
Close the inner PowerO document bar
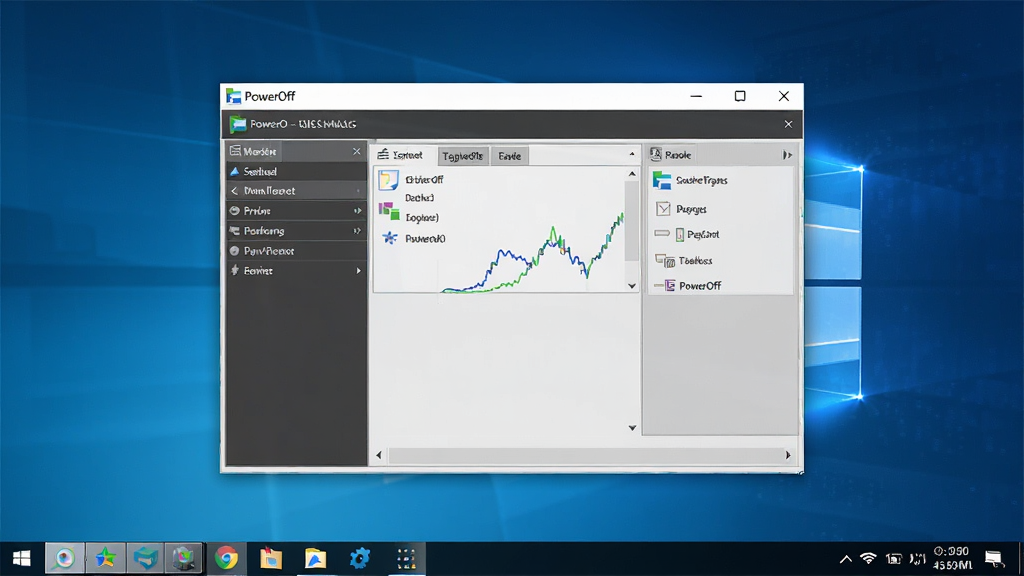click(x=788, y=124)
